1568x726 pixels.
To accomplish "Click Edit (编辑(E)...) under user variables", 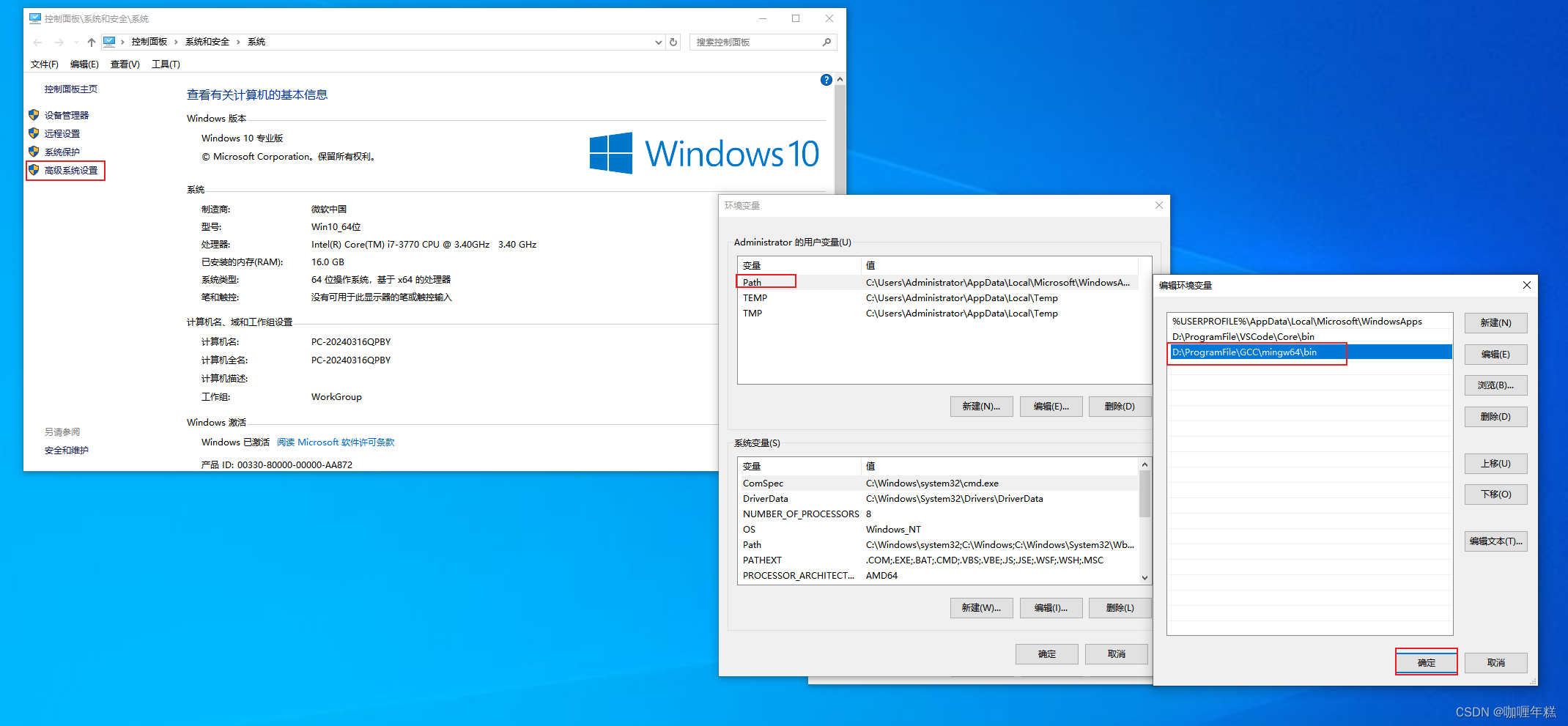I will click(x=1051, y=407).
